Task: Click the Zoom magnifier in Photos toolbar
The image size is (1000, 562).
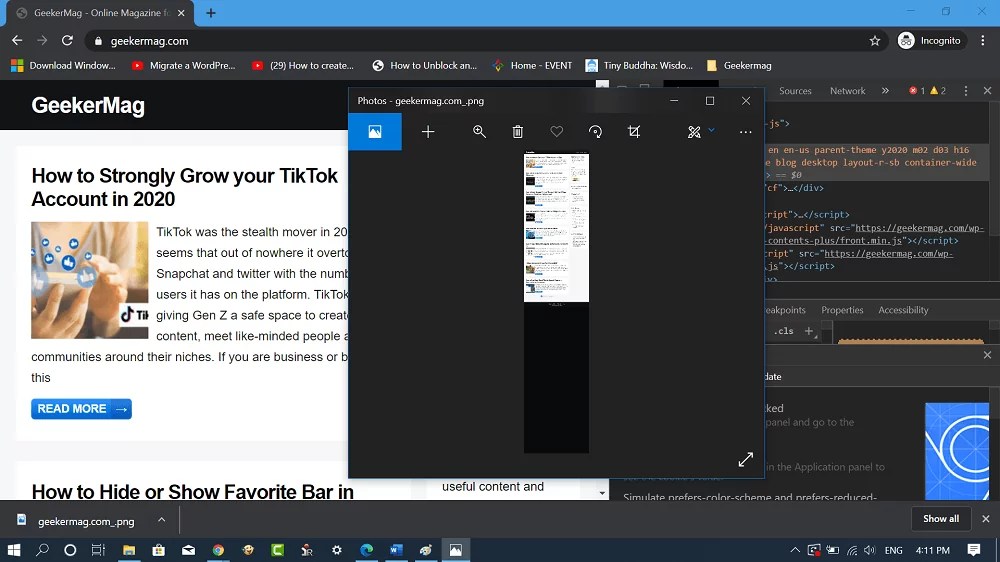Action: (479, 132)
